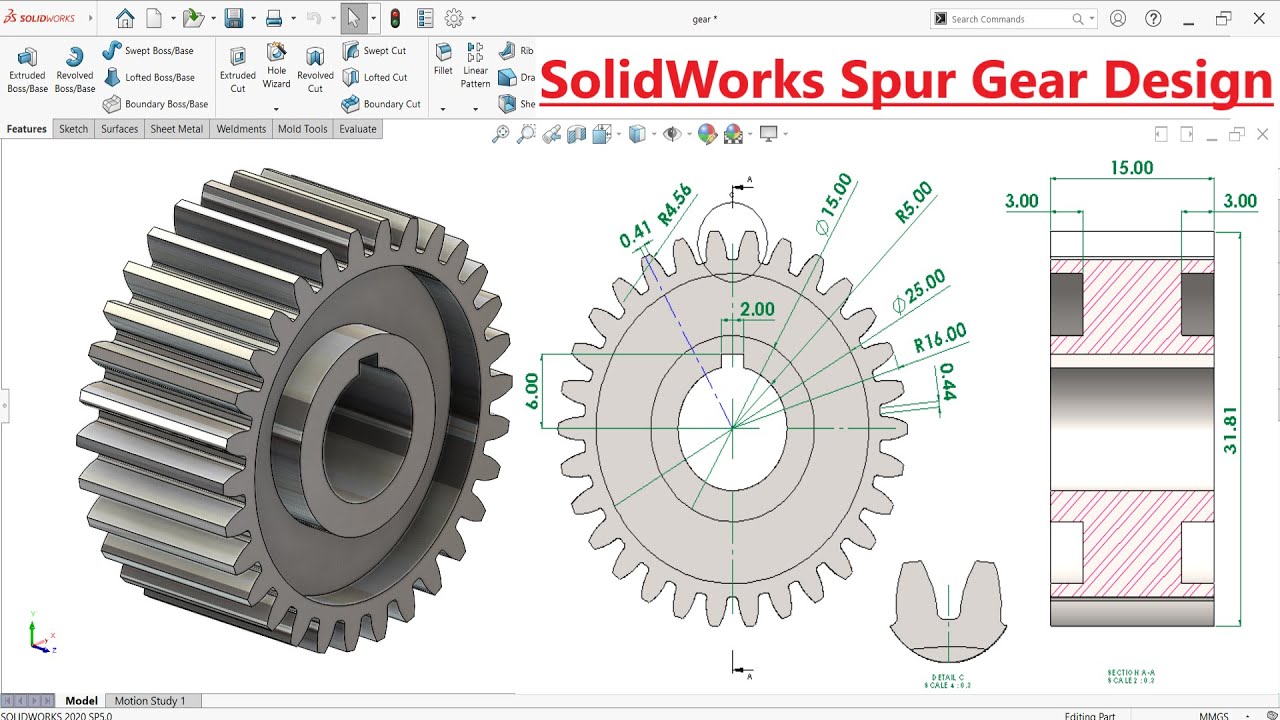Open the Hole Wizard tool
Image resolution: width=1280 pixels, height=720 pixels.
point(276,66)
